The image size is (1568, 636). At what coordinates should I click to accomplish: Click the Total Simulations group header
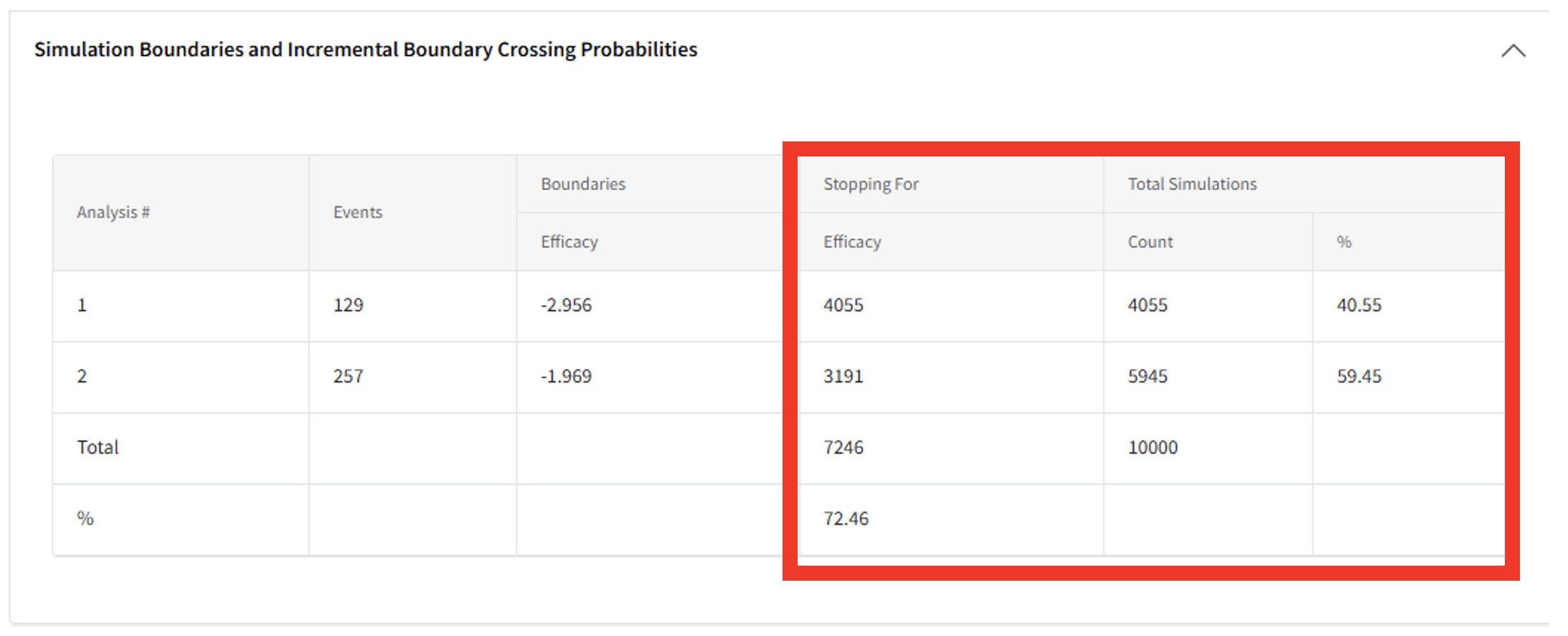tap(1191, 184)
